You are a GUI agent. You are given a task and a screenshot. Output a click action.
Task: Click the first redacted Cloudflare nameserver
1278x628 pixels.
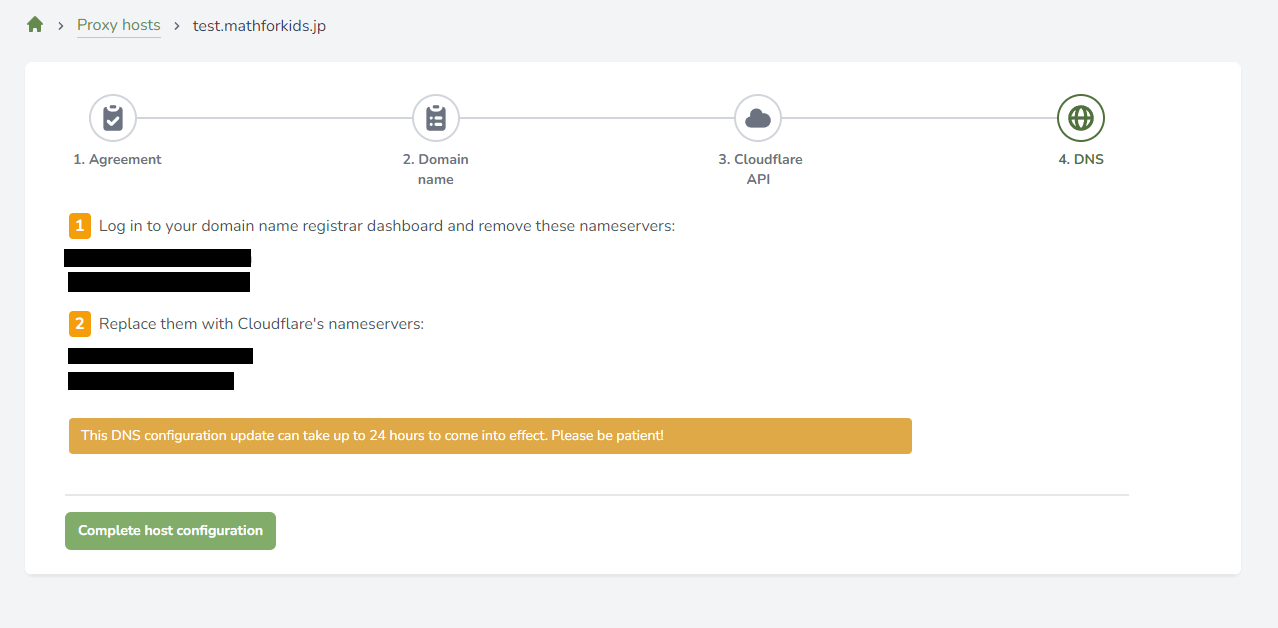tap(160, 356)
